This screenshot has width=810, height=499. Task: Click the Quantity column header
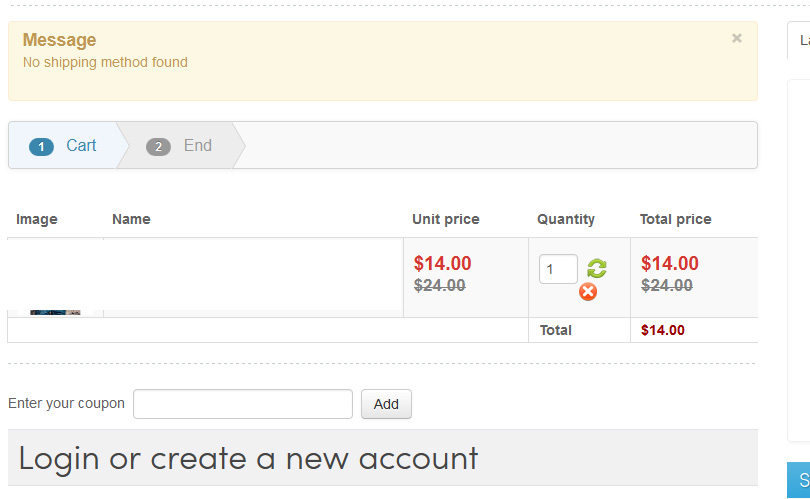coord(566,219)
